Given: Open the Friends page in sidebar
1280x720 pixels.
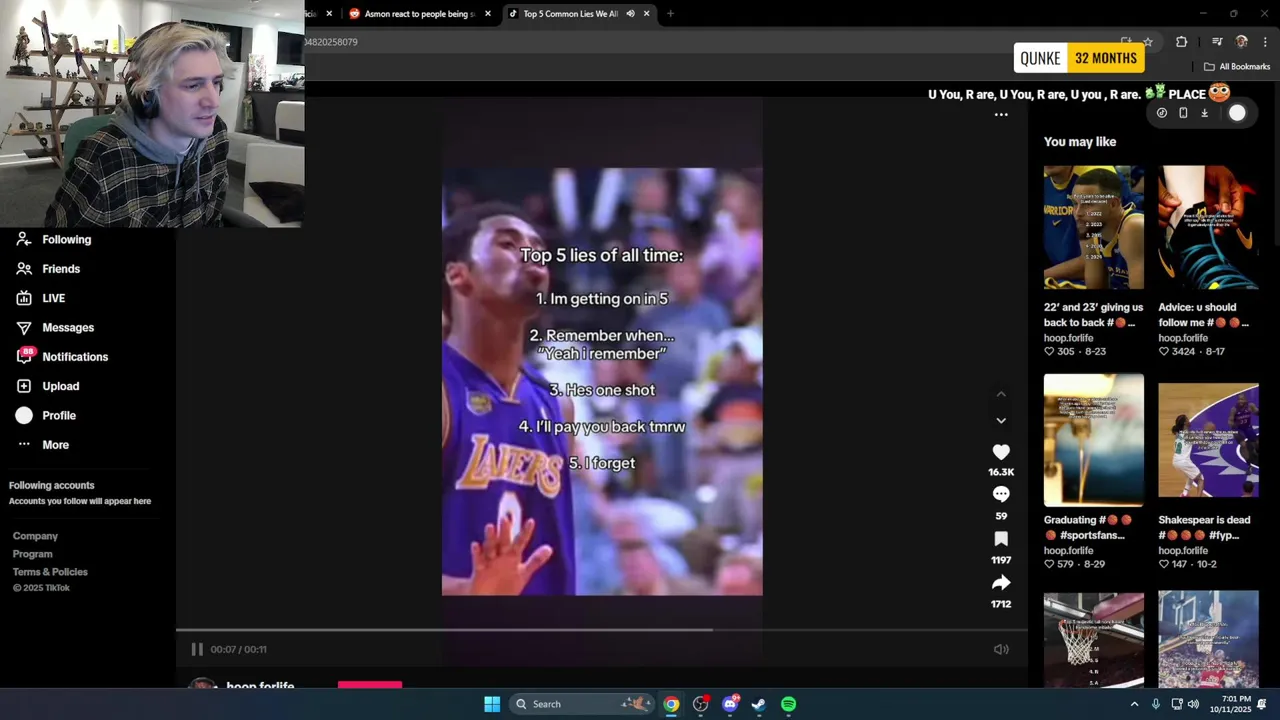Looking at the screenshot, I should 48,269.
